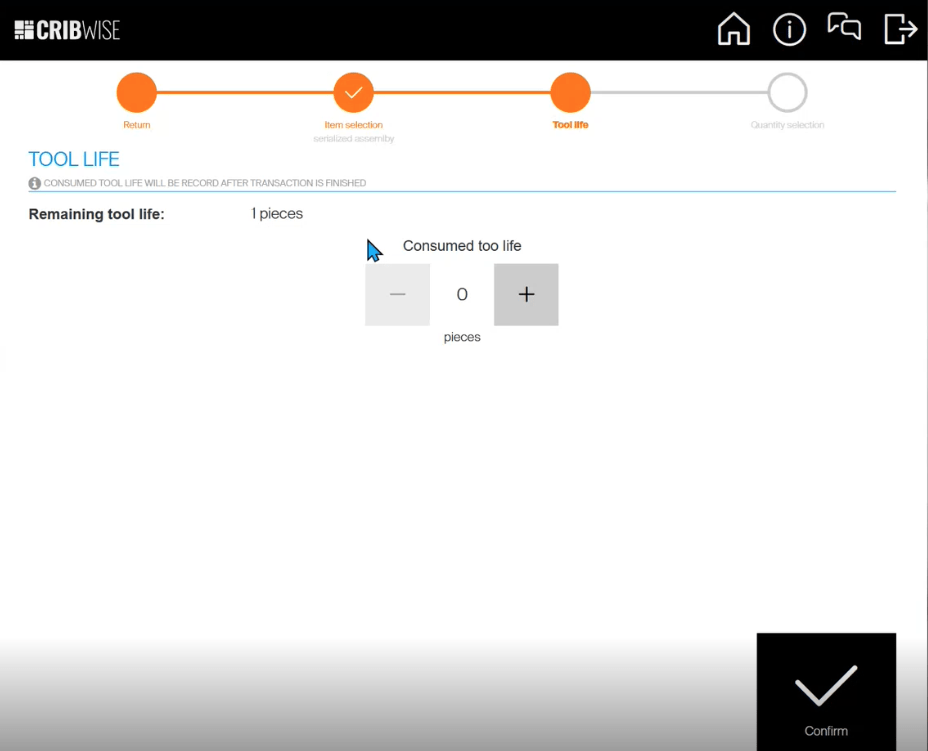The height and width of the screenshot is (751, 928).
Task: Click the Remaining tool life label
Action: point(96,214)
